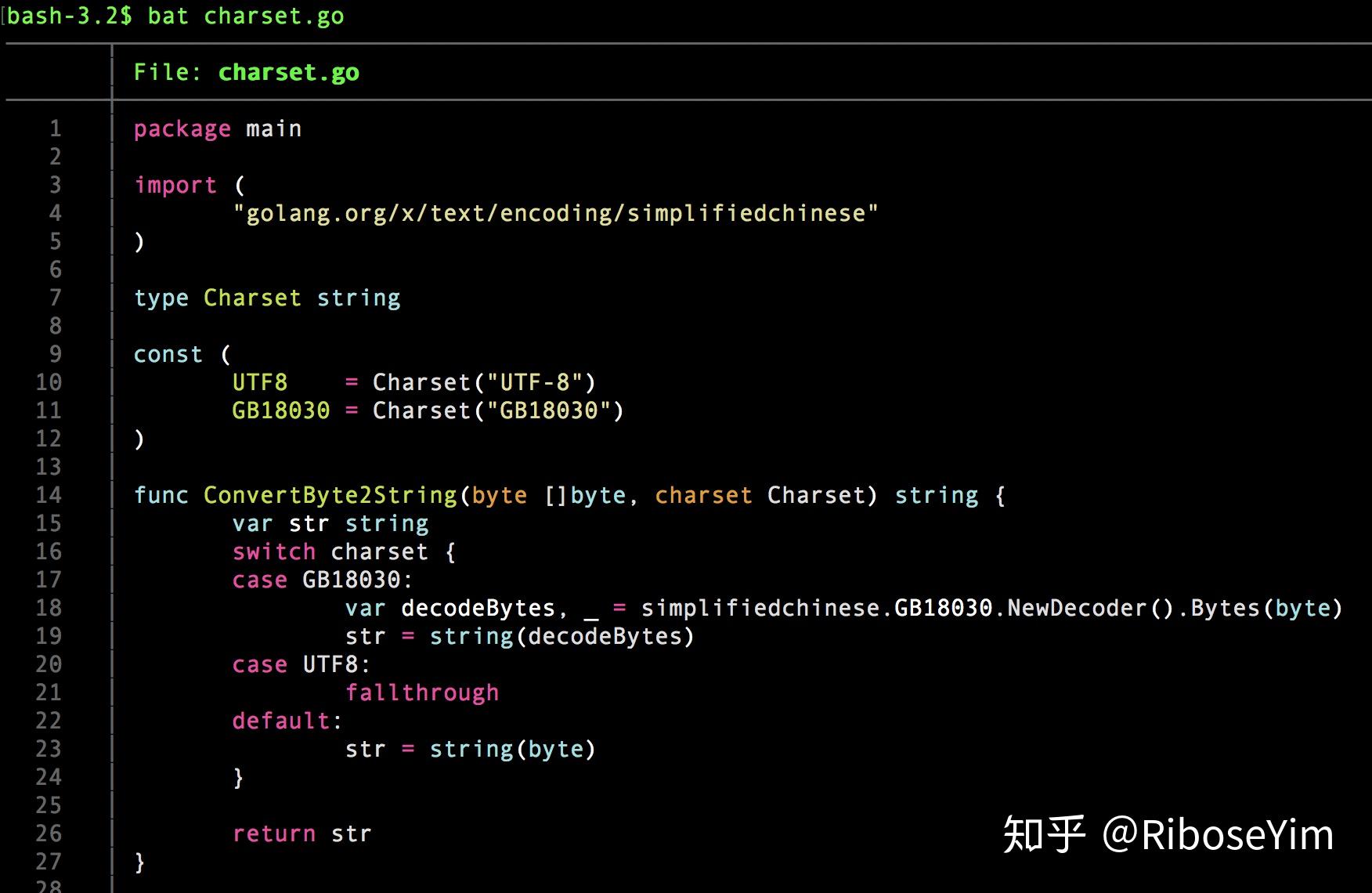Image resolution: width=1372 pixels, height=893 pixels.
Task: Click the 'fallthrough' keyword
Action: (422, 693)
